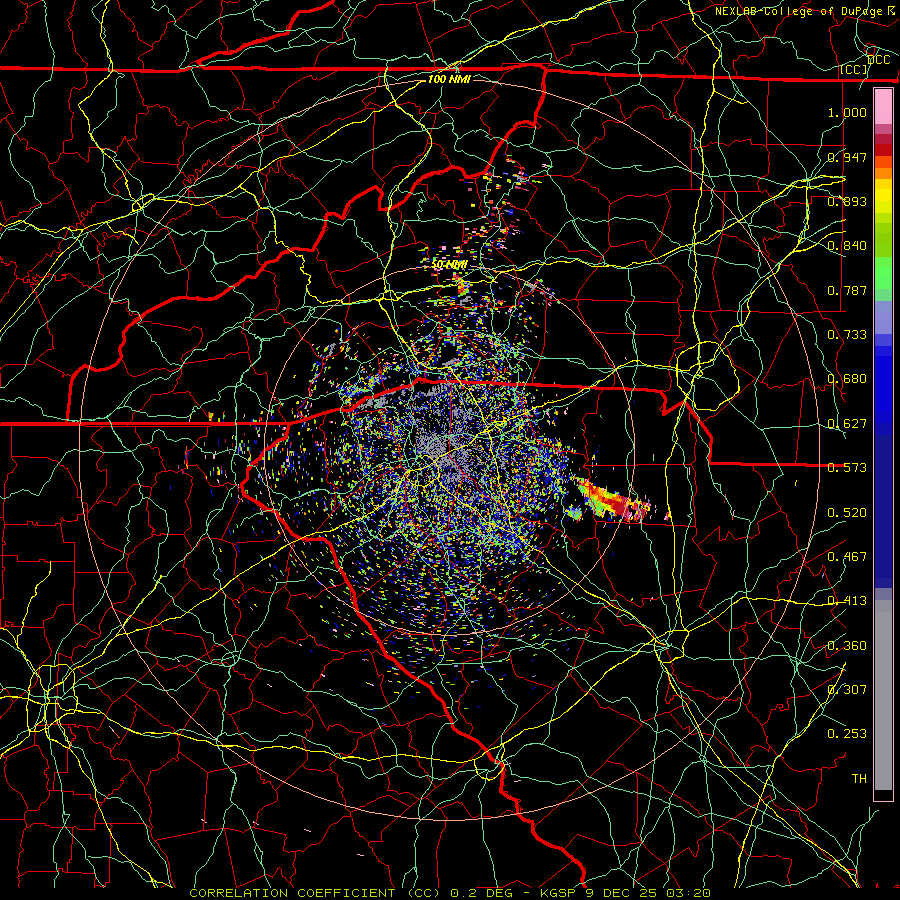Click the 0.520 legend value
The image size is (900, 900).
[x=847, y=513]
